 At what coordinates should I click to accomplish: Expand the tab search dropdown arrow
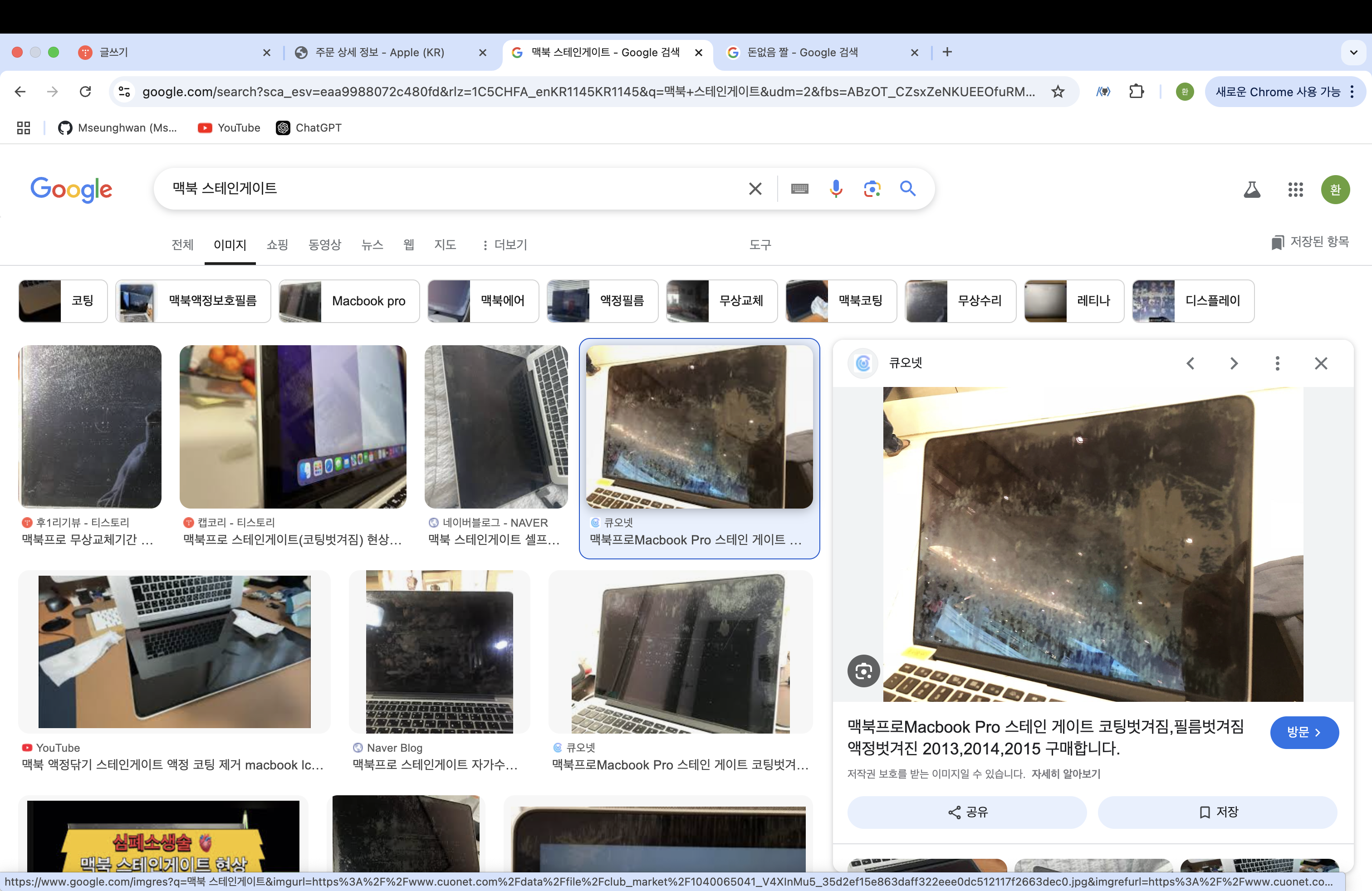(1353, 53)
